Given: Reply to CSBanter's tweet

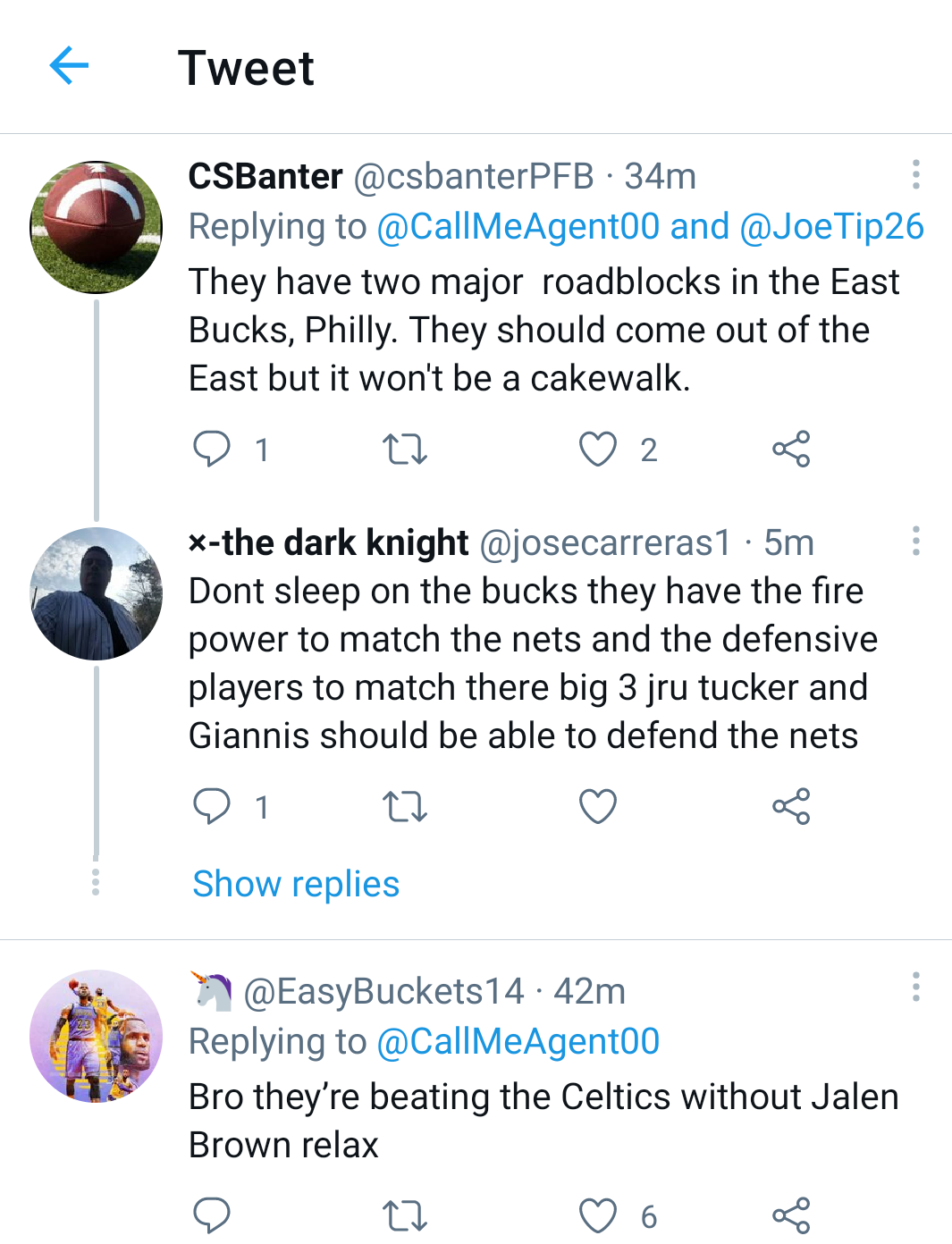Looking at the screenshot, I should pos(212,449).
